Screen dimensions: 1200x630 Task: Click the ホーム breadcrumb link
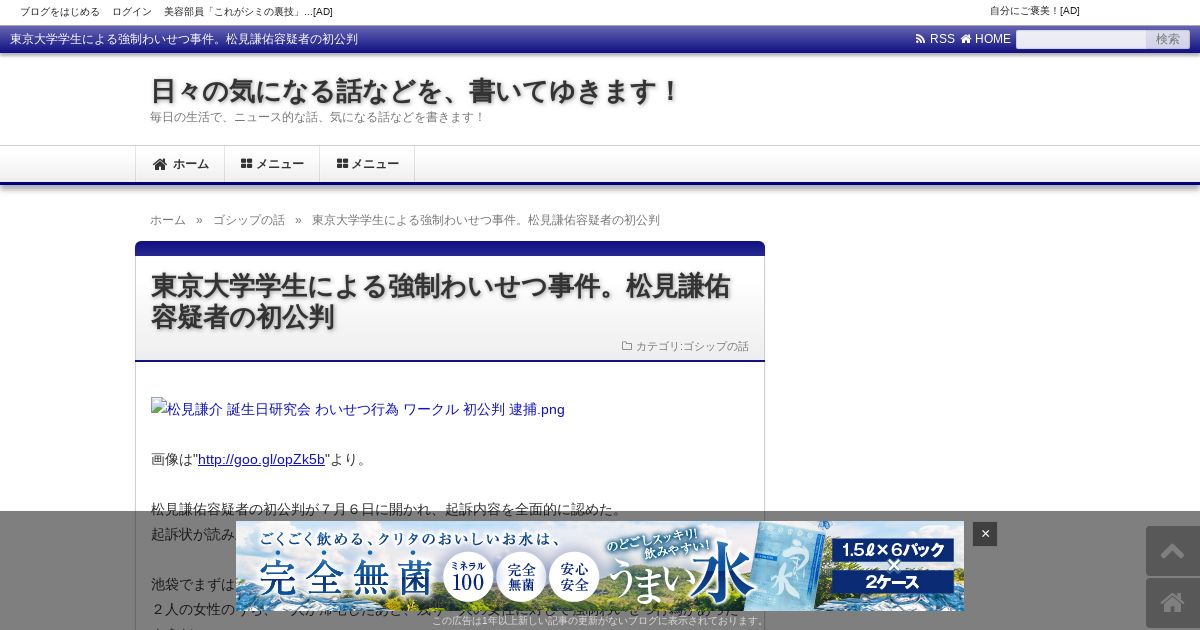coord(168,220)
